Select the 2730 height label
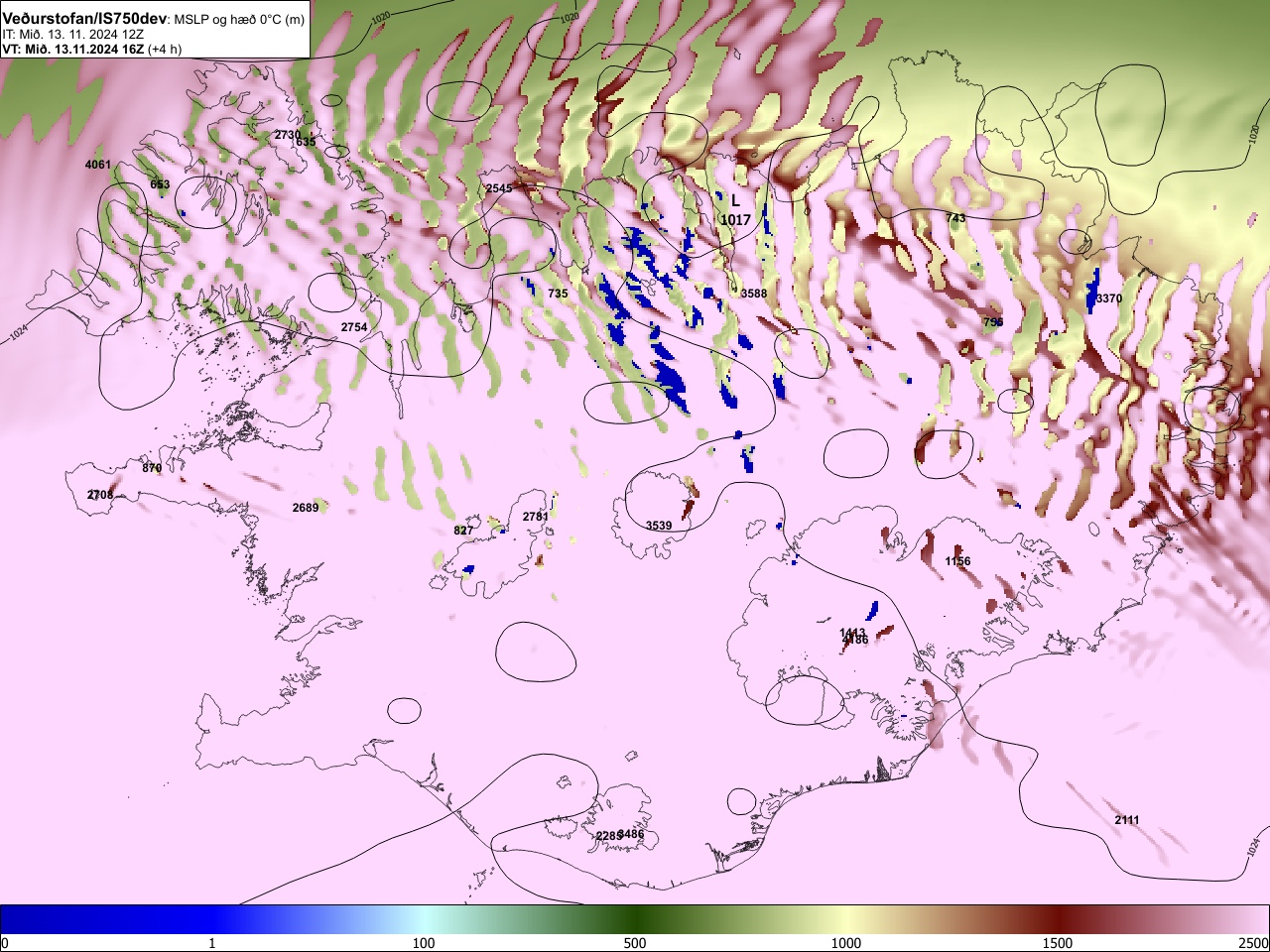 pyautogui.click(x=288, y=135)
